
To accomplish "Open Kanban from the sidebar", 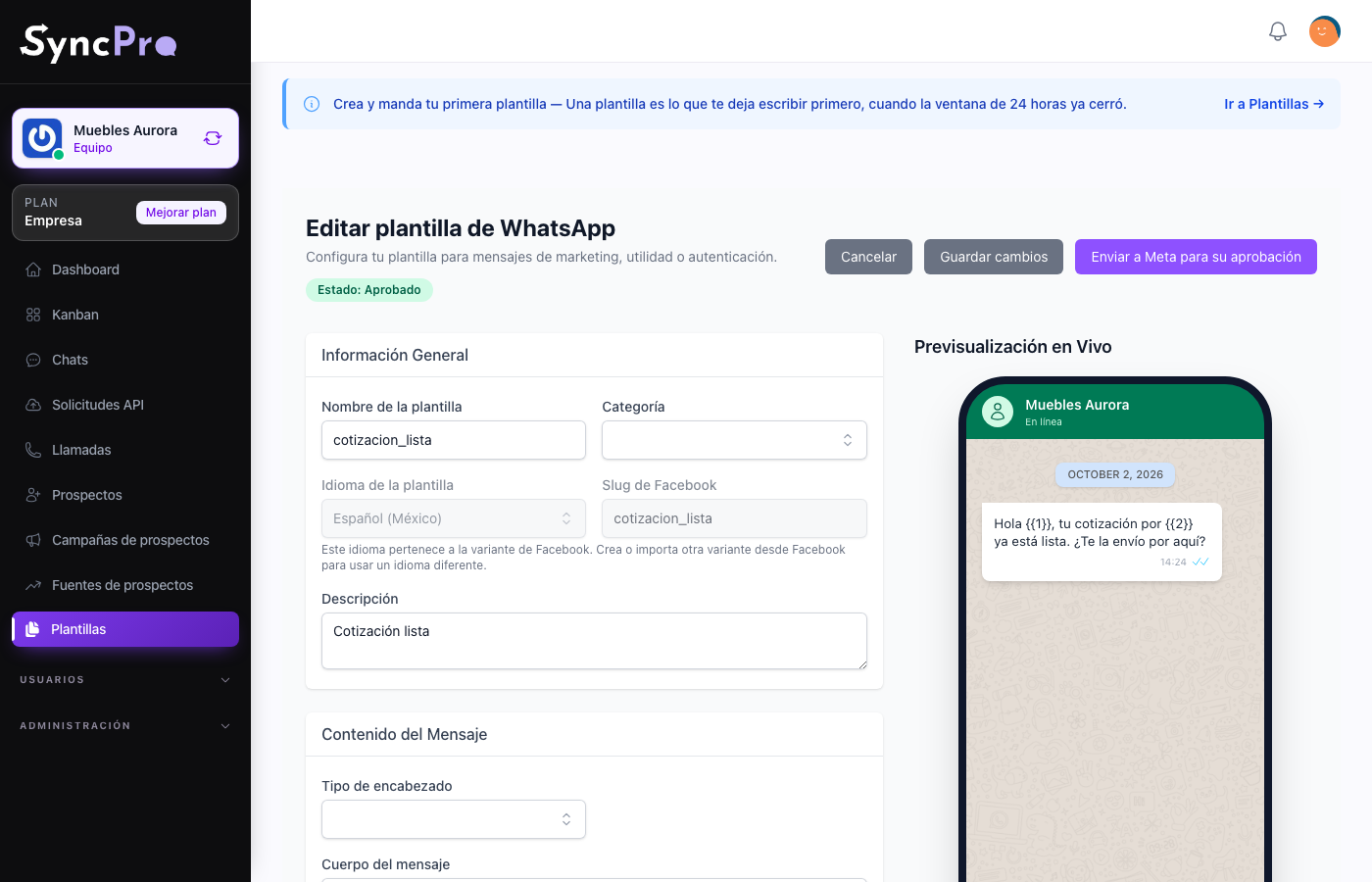I will click(x=125, y=315).
